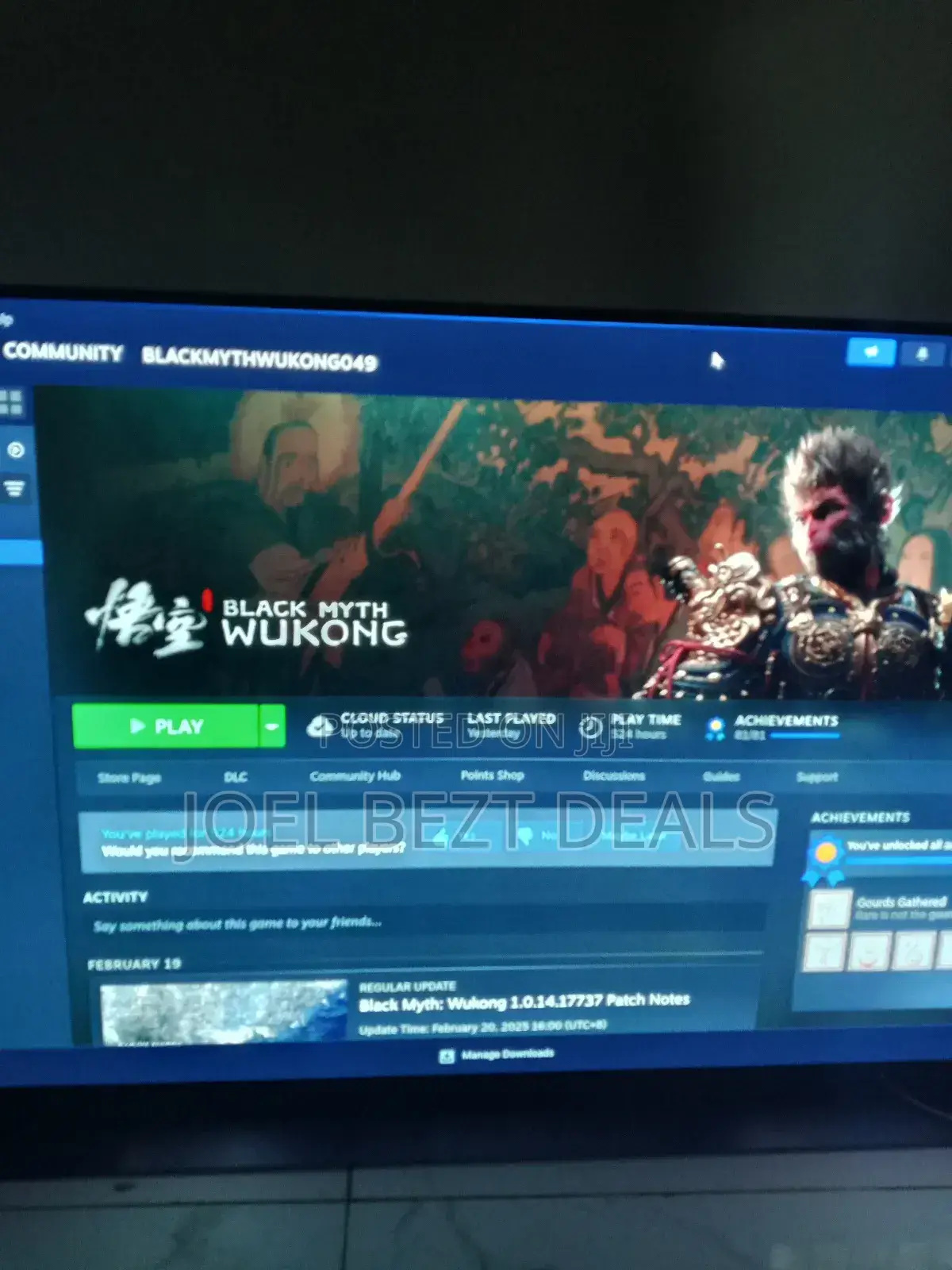952x1270 pixels.
Task: Click the recent games clock icon in sidebar
Action: [15, 450]
